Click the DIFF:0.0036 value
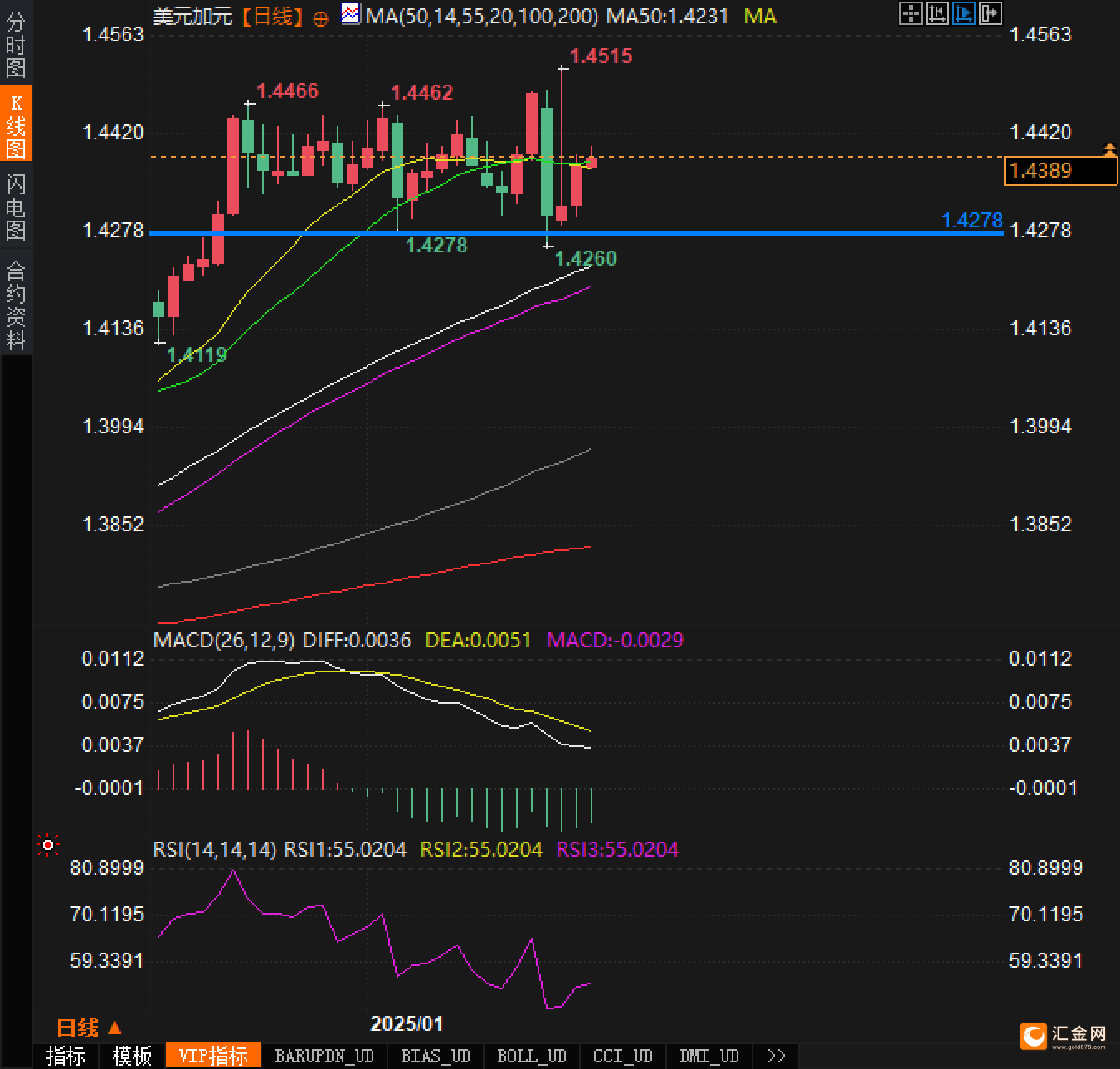This screenshot has height=1069, width=1120. [357, 640]
